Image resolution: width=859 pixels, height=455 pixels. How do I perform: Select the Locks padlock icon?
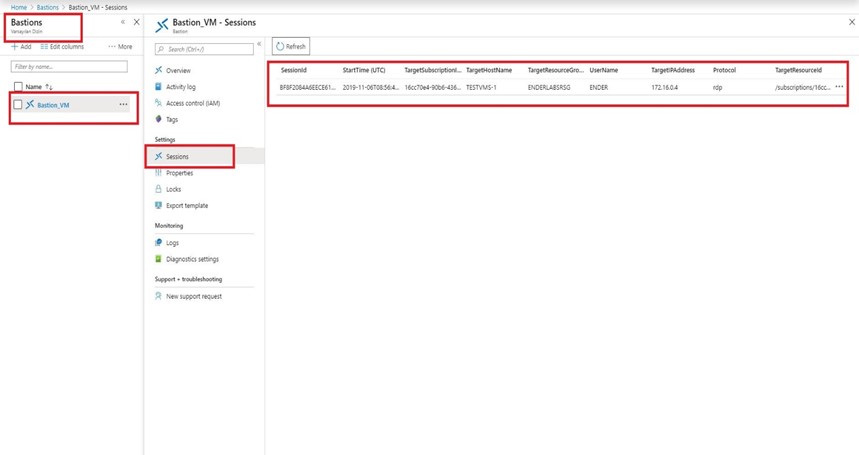click(x=158, y=189)
